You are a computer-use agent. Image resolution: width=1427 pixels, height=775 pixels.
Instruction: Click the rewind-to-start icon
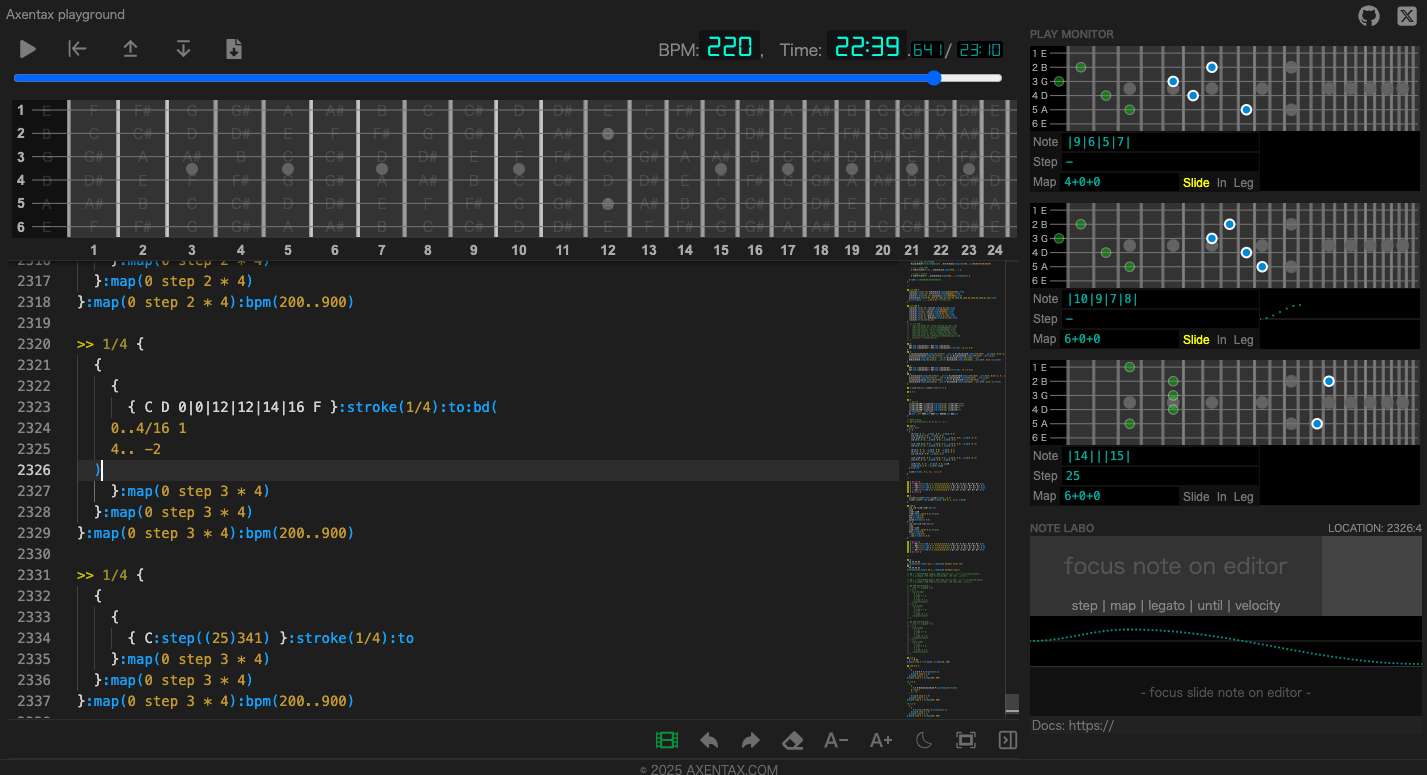tap(77, 49)
